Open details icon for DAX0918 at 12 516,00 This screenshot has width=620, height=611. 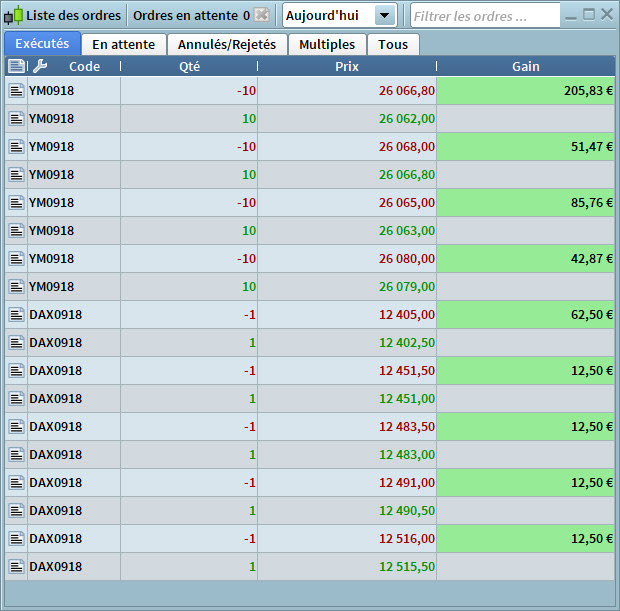pos(16,539)
